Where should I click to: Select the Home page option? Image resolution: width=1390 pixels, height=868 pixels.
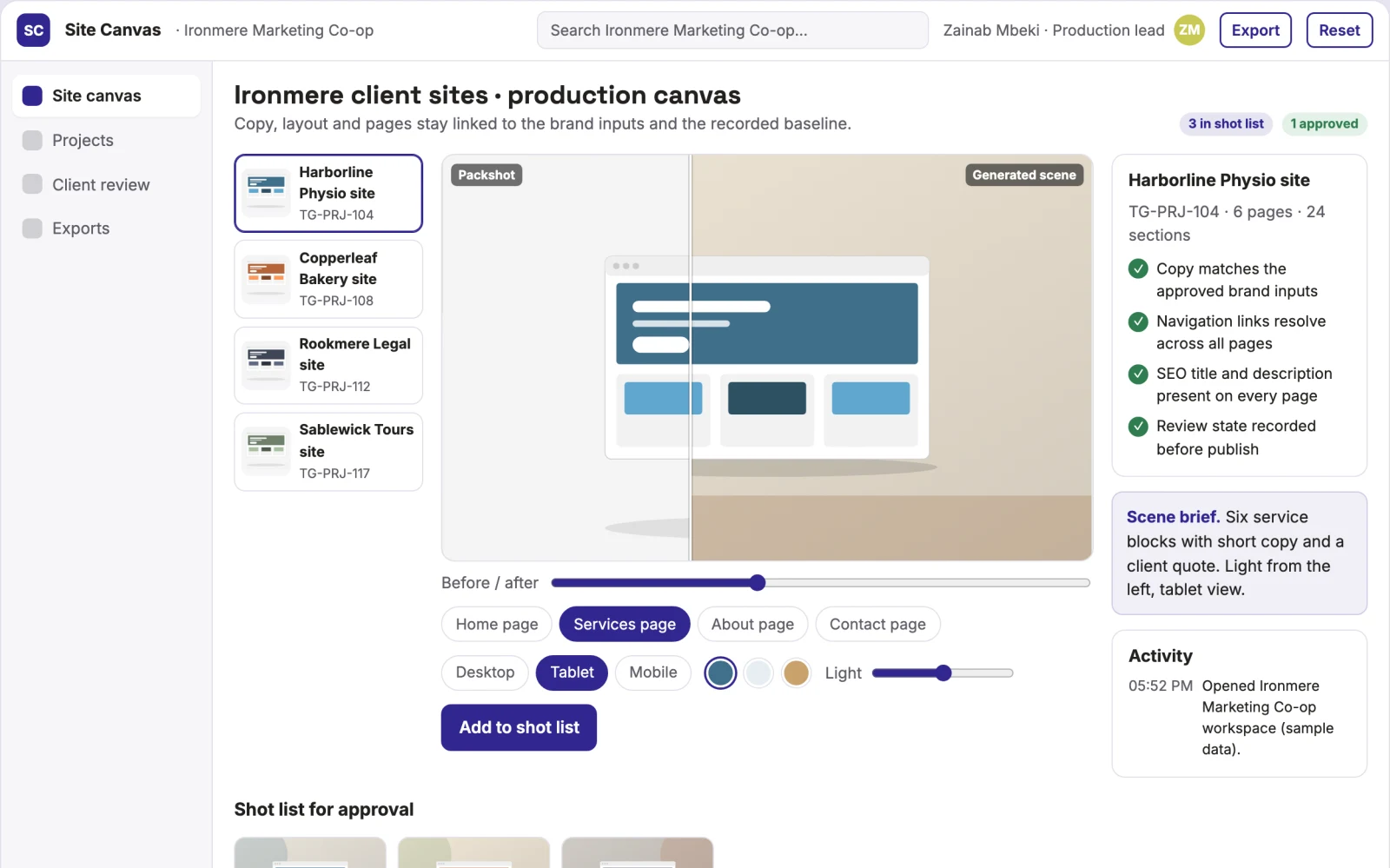(x=497, y=624)
